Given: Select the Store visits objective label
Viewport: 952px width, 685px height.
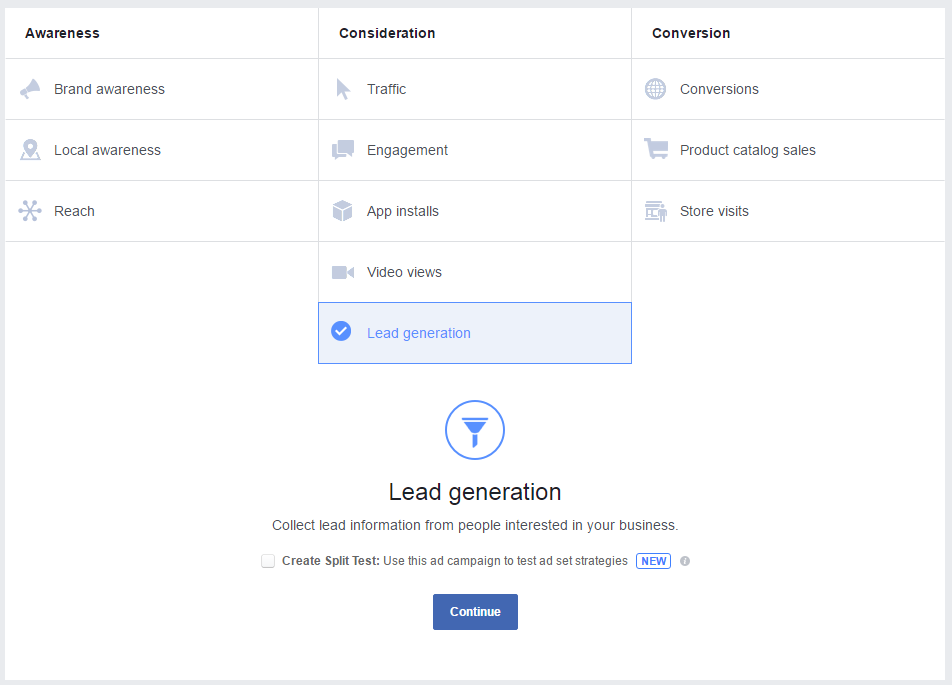Looking at the screenshot, I should pos(714,211).
